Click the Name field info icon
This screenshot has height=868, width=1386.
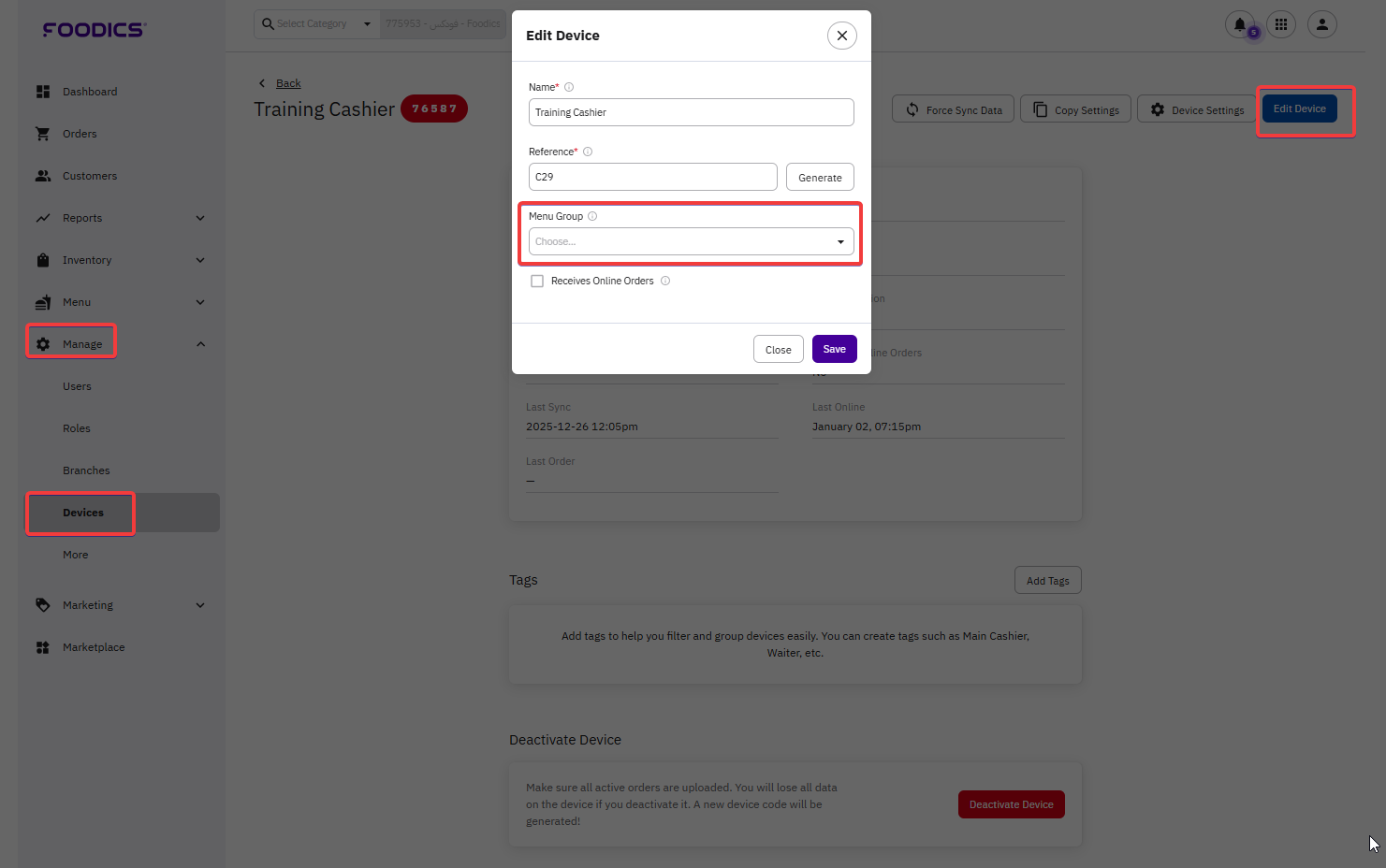pyautogui.click(x=569, y=87)
